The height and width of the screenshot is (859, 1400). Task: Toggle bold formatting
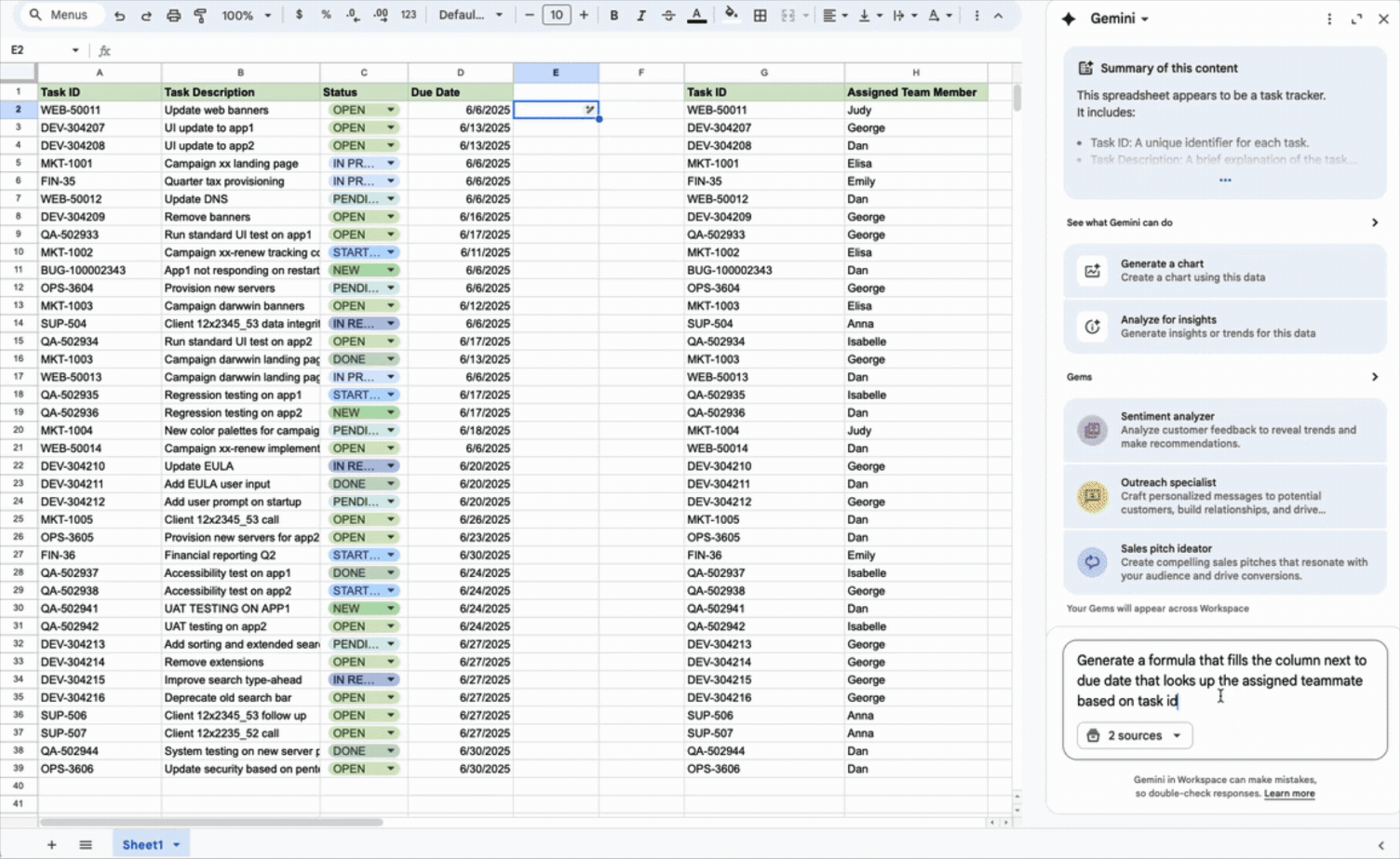point(613,16)
